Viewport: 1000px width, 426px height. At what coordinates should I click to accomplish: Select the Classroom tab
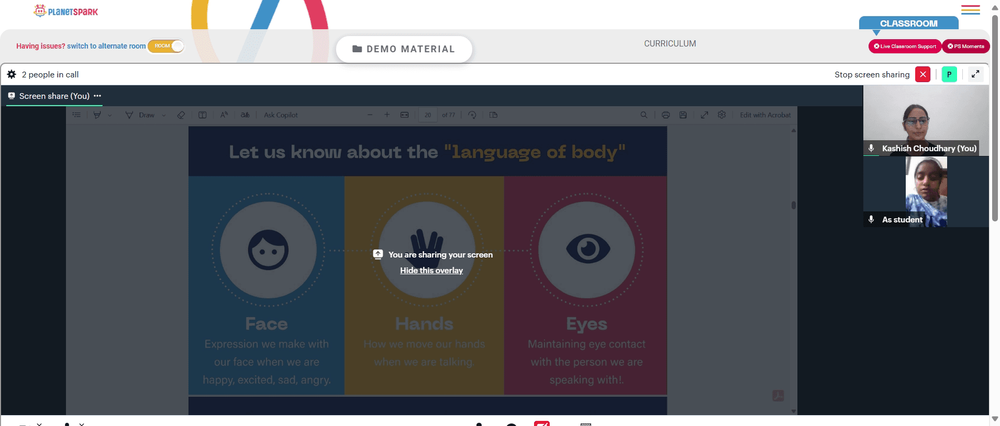909,24
